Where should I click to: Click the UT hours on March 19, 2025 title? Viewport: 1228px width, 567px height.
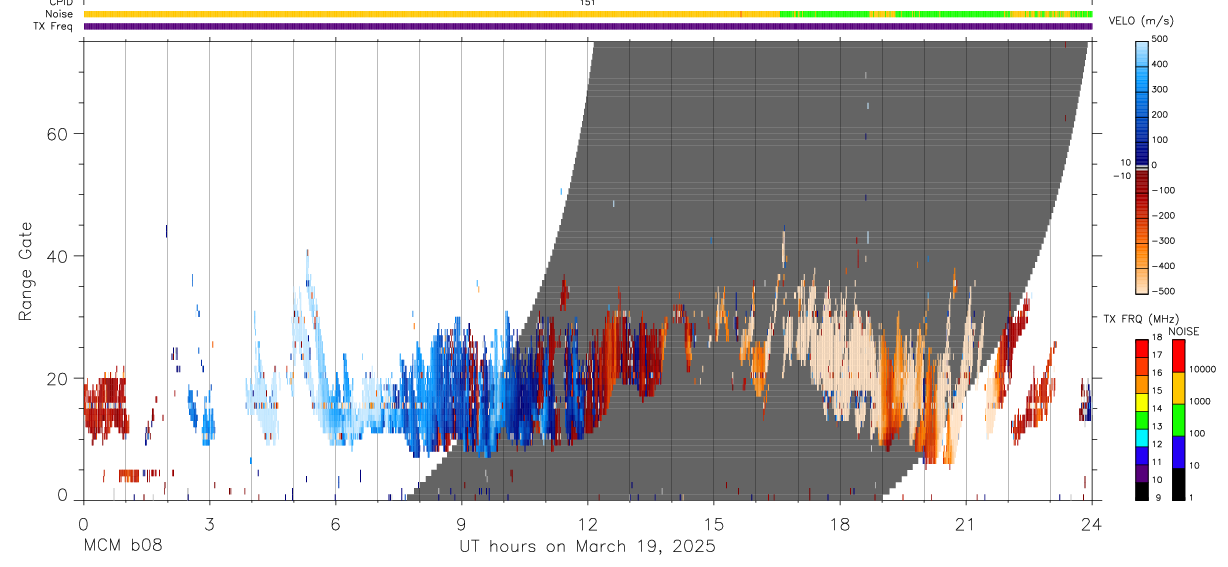tap(587, 548)
